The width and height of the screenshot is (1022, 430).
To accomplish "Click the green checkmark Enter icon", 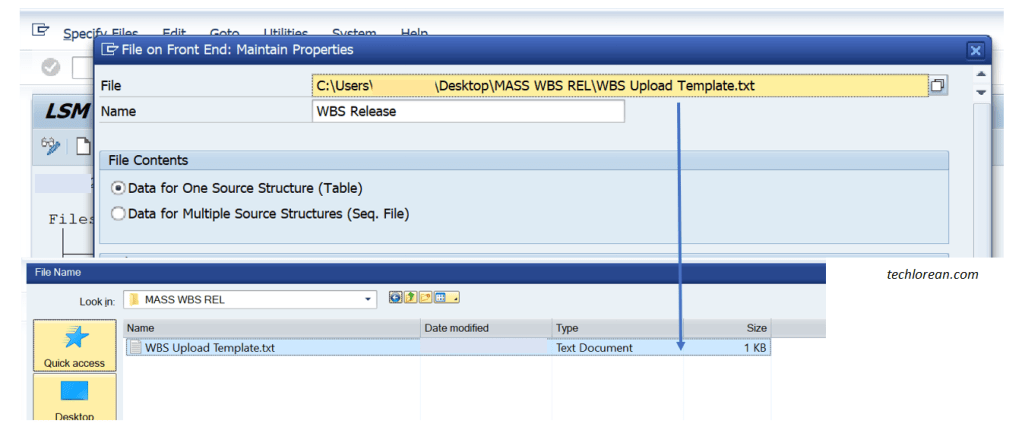I will click(x=51, y=67).
